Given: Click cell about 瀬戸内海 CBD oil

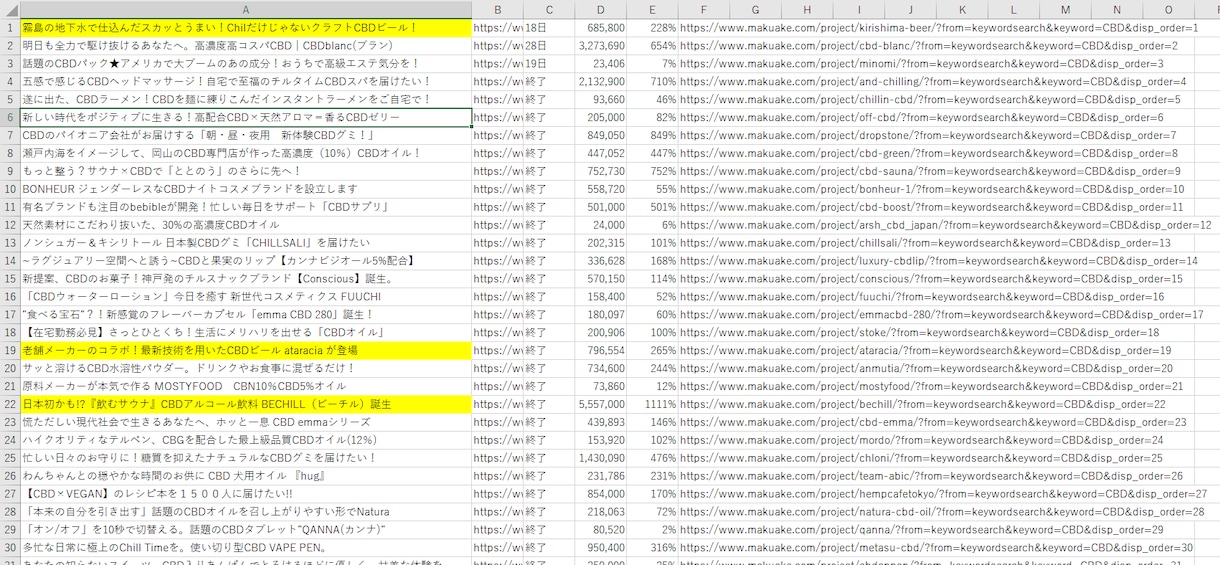Looking at the screenshot, I should 246,153.
